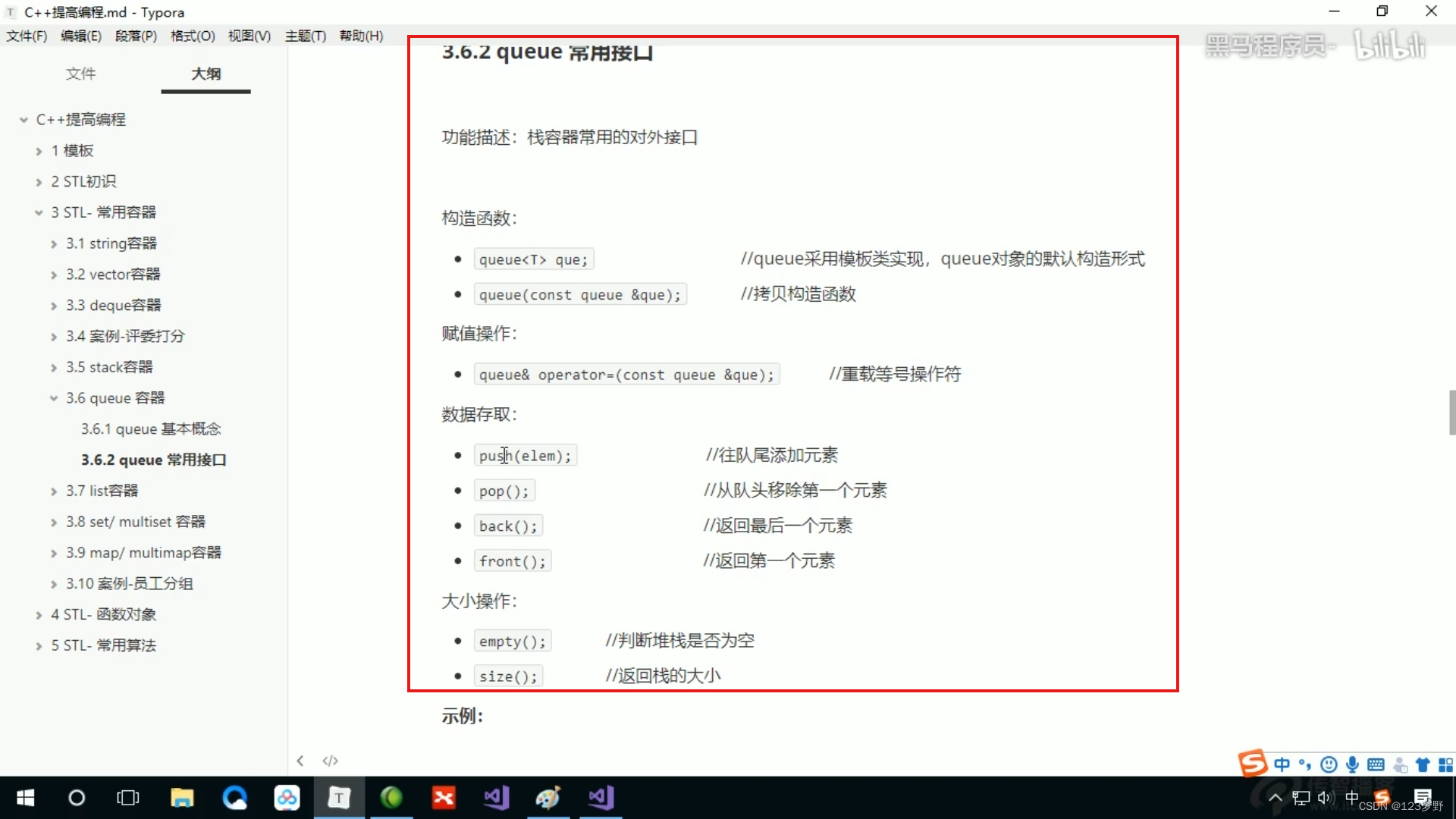
Task: Toggle input language indicator in system tray
Action: (x=1352, y=797)
